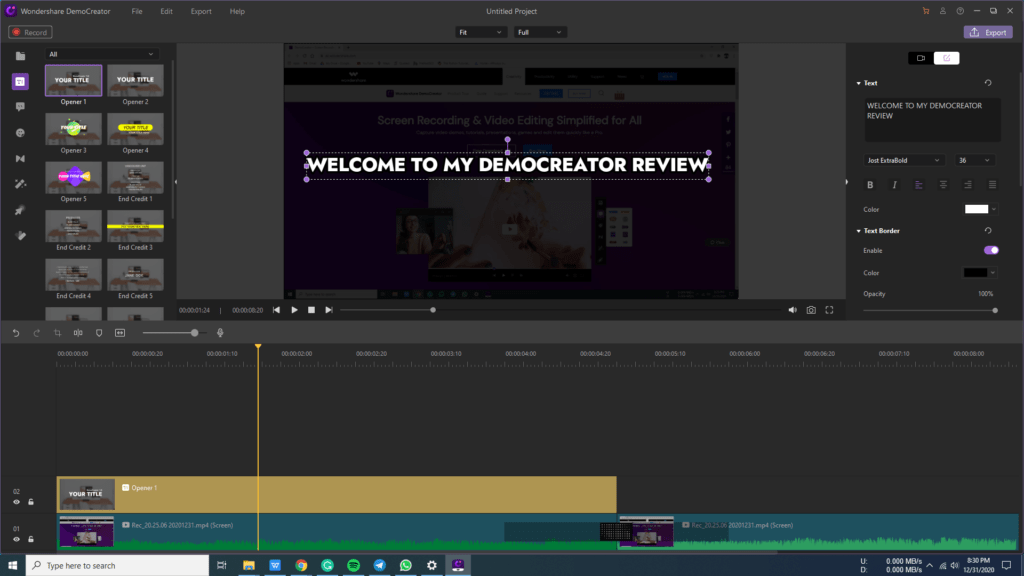Viewport: 1024px width, 576px height.
Task: Reset the Text Border section settings
Action: pyautogui.click(x=988, y=231)
